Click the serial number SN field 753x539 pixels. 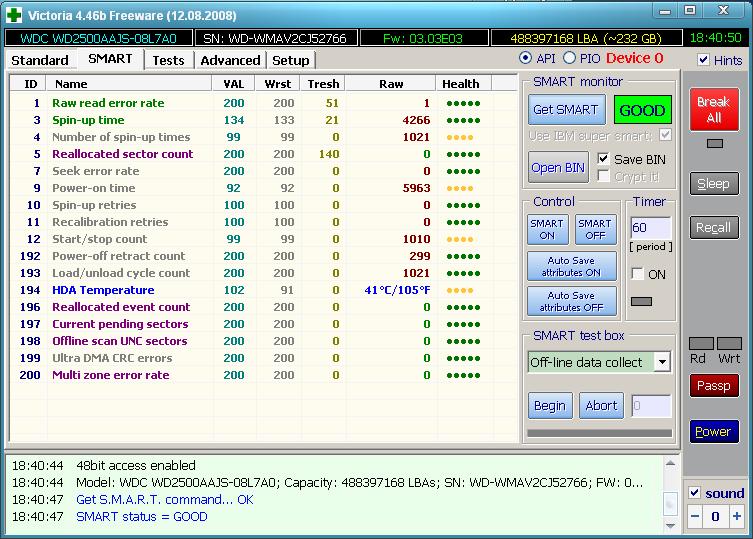pos(276,38)
